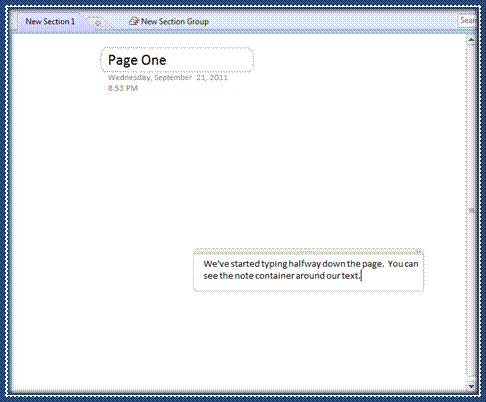
Task: Switch to the New Section 1 tab
Action: [50, 22]
